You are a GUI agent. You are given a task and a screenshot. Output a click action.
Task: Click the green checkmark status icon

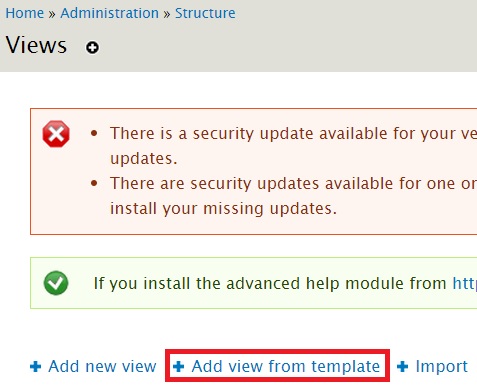pos(56,283)
